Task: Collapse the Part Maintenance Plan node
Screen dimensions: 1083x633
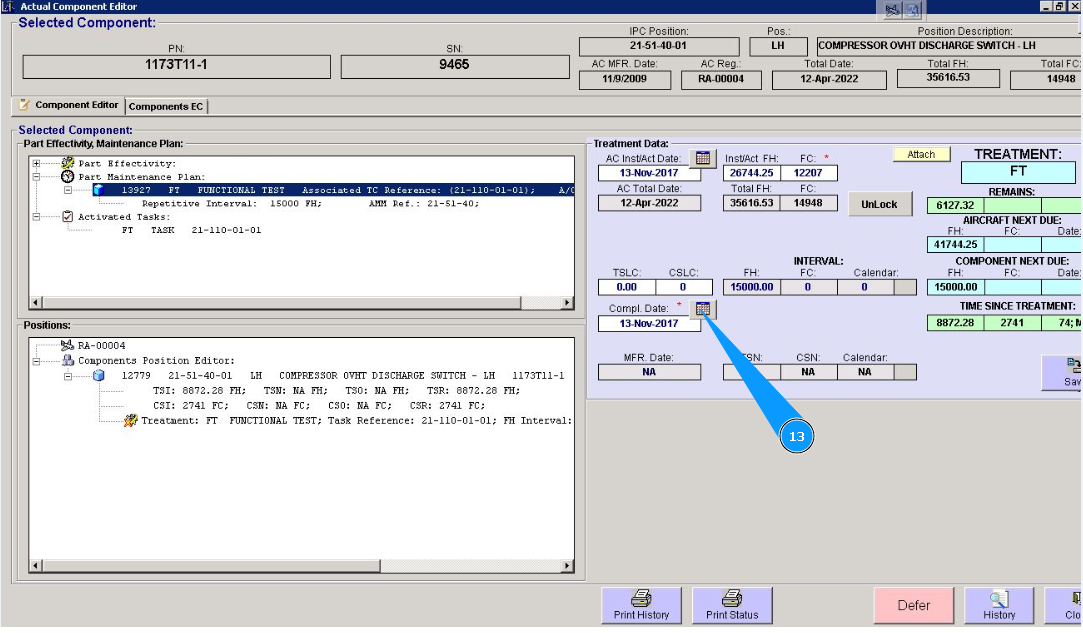Action: [x=37, y=177]
